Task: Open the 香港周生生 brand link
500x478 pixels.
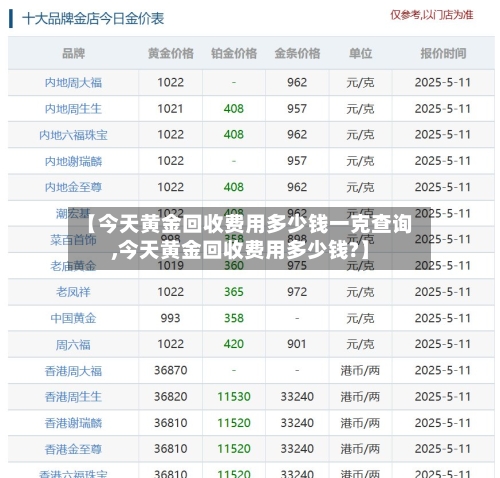Action: (73, 397)
